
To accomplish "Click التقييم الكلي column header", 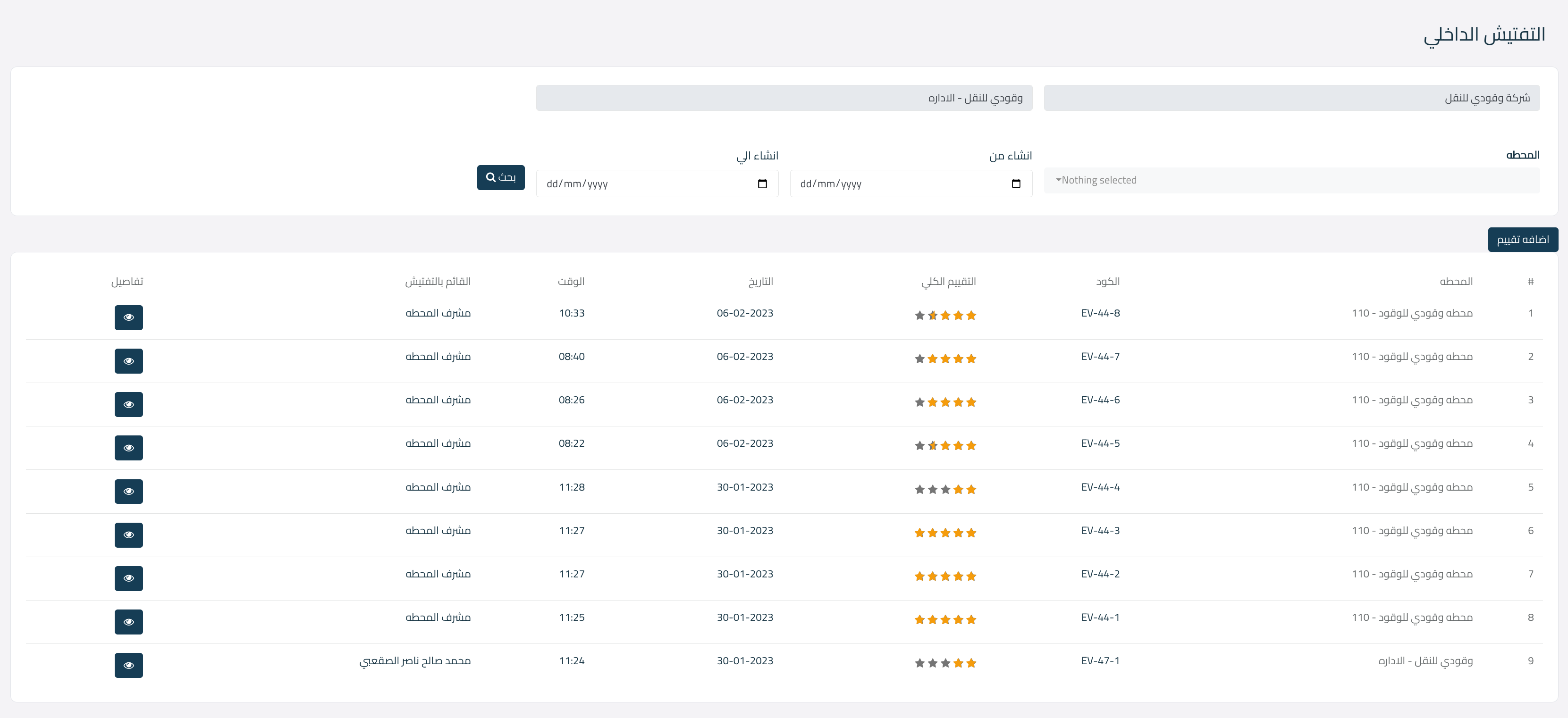I will pos(948,281).
